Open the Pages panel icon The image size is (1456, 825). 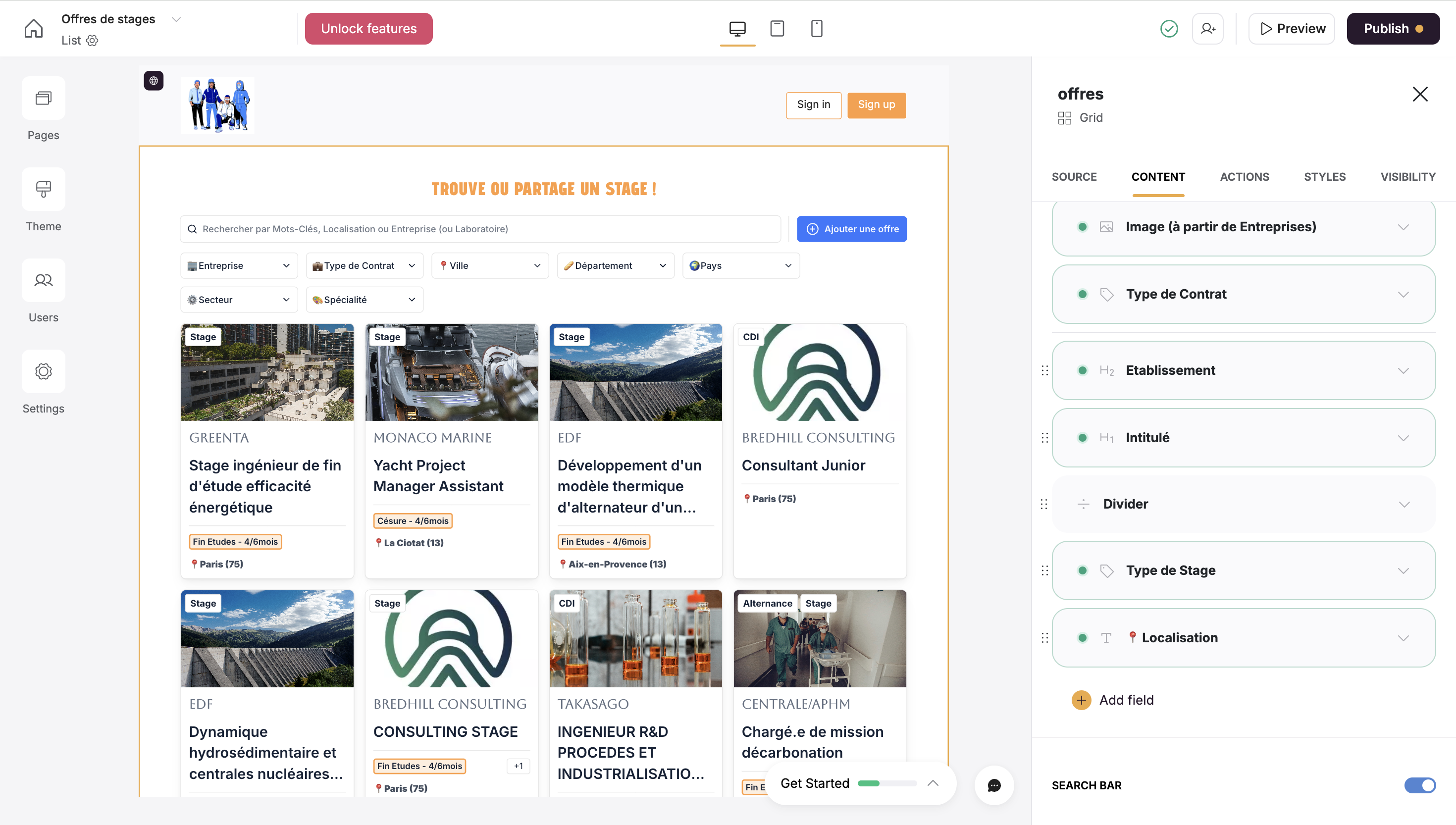(43, 98)
